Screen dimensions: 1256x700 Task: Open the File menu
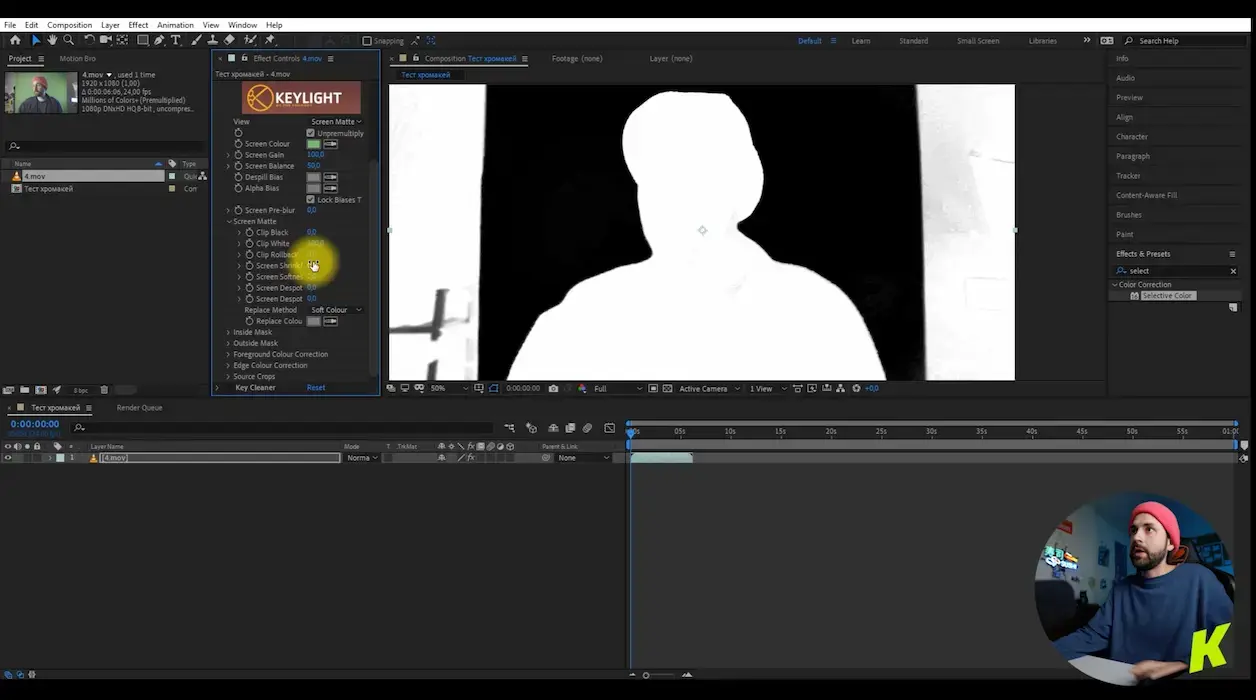click(10, 25)
